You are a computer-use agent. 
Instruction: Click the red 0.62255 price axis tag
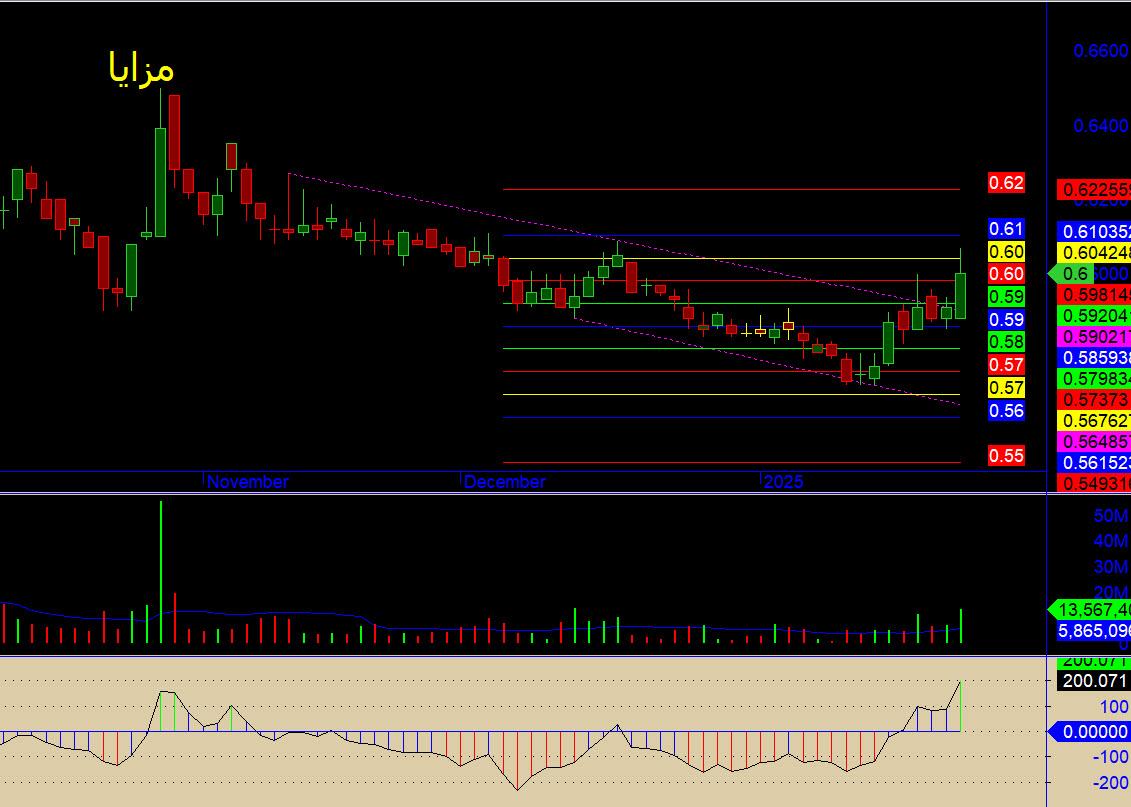[x=1093, y=190]
